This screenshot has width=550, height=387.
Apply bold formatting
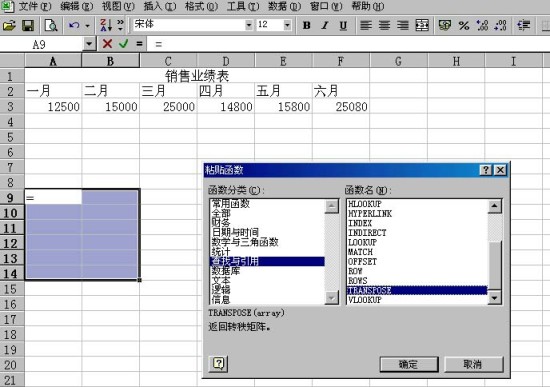pyautogui.click(x=307, y=25)
